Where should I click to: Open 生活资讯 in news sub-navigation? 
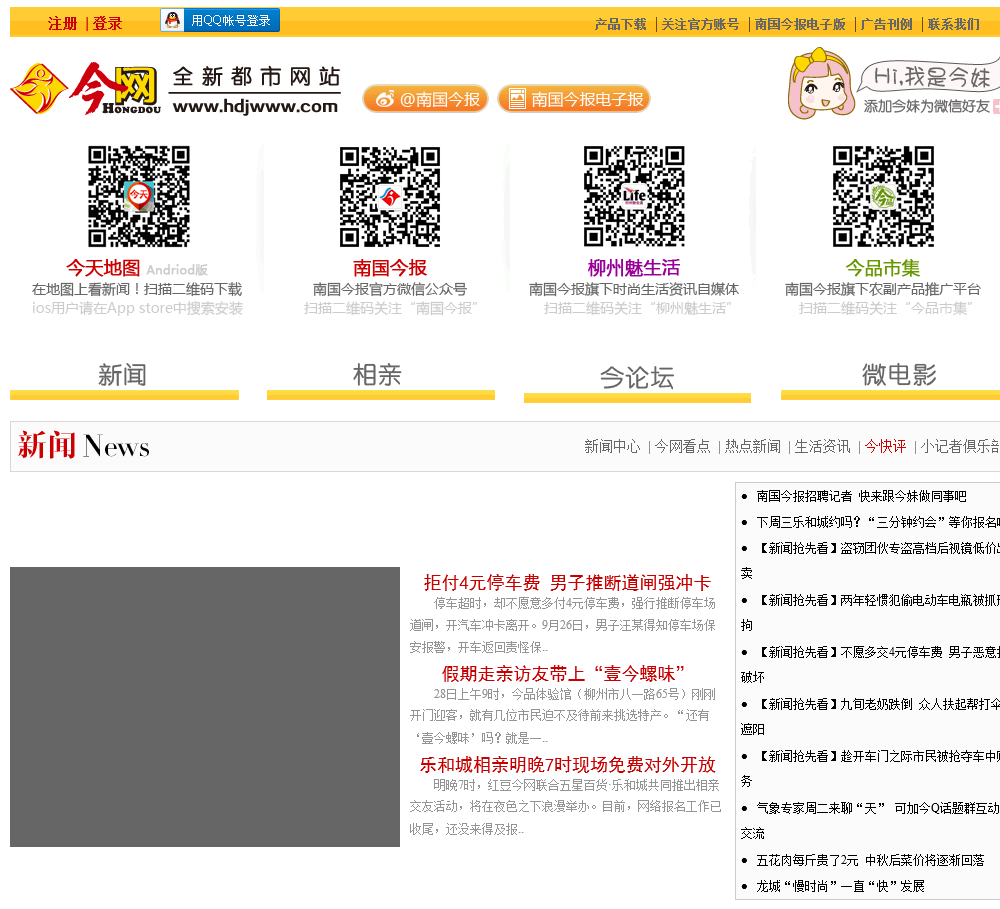click(x=823, y=447)
